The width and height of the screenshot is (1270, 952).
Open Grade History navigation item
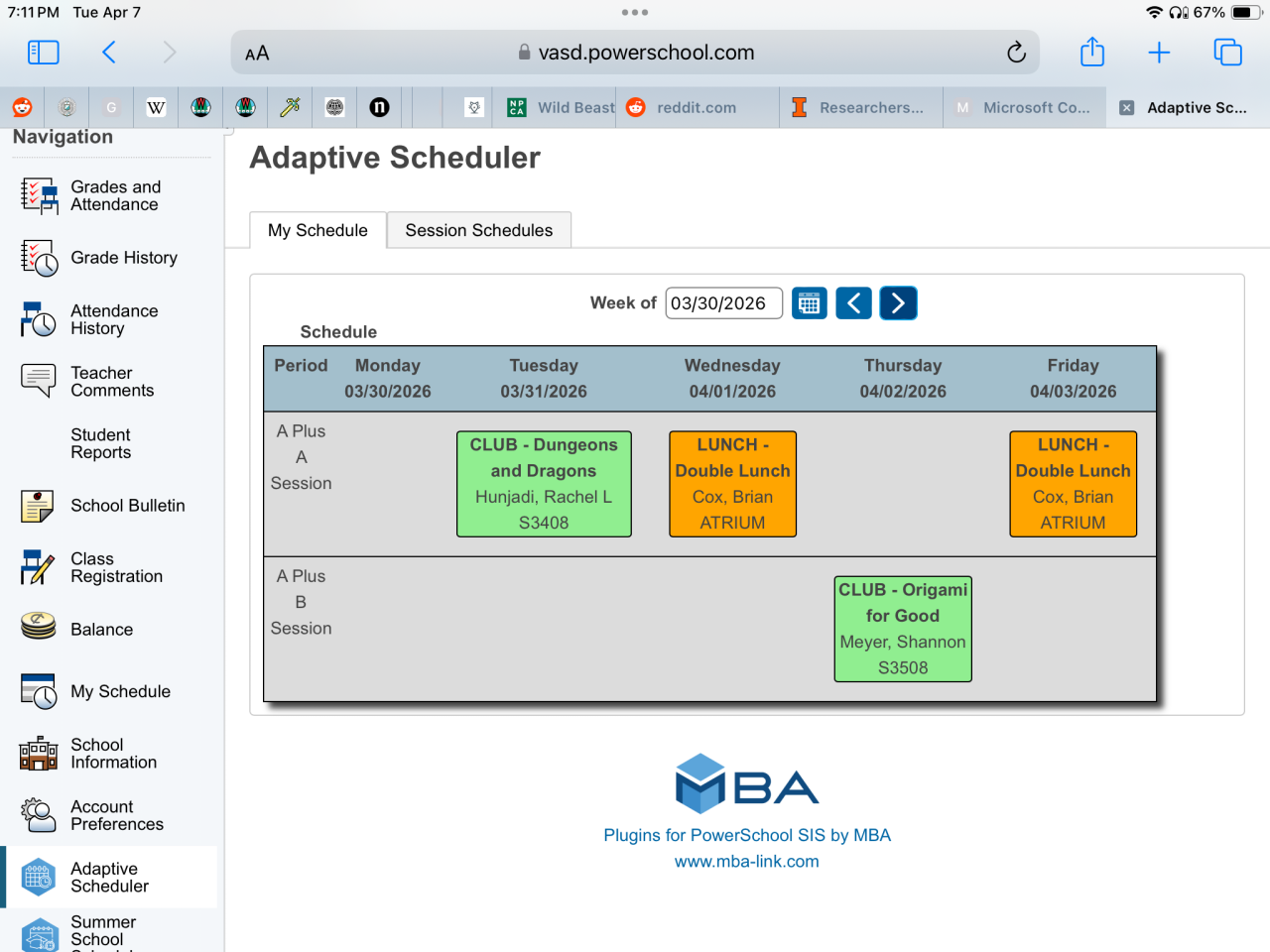click(x=123, y=258)
